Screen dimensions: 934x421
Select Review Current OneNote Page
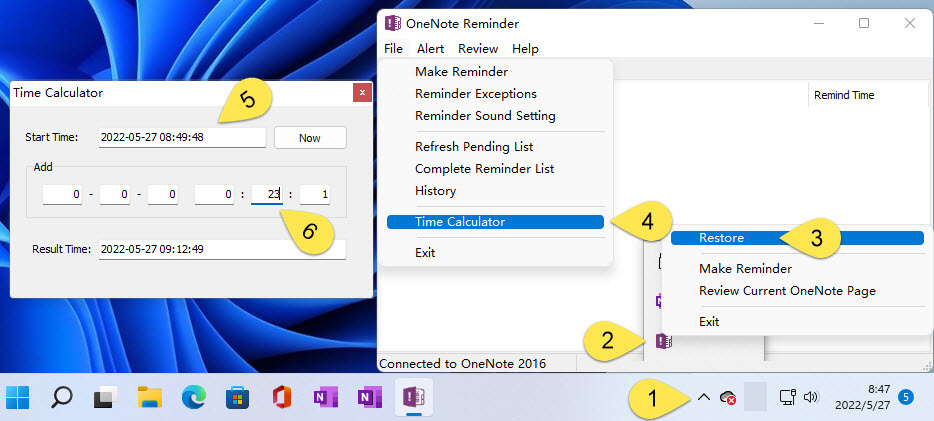point(797,291)
